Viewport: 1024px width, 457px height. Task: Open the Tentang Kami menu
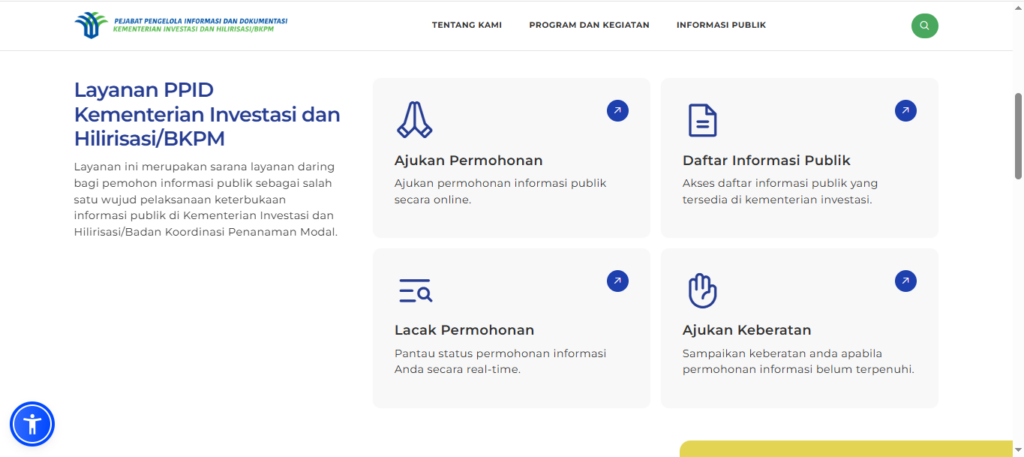467,25
